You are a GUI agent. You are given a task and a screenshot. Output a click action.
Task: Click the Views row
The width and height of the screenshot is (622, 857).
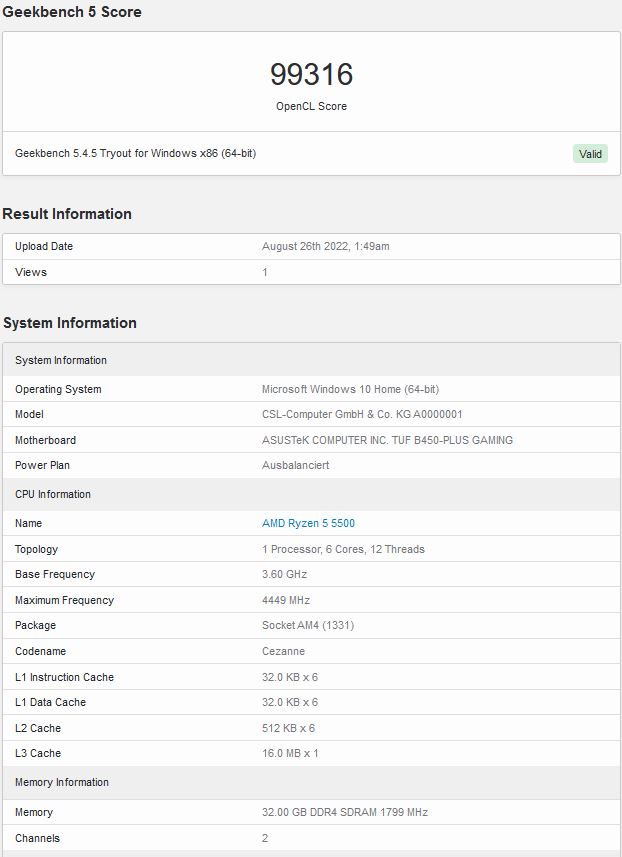[311, 272]
